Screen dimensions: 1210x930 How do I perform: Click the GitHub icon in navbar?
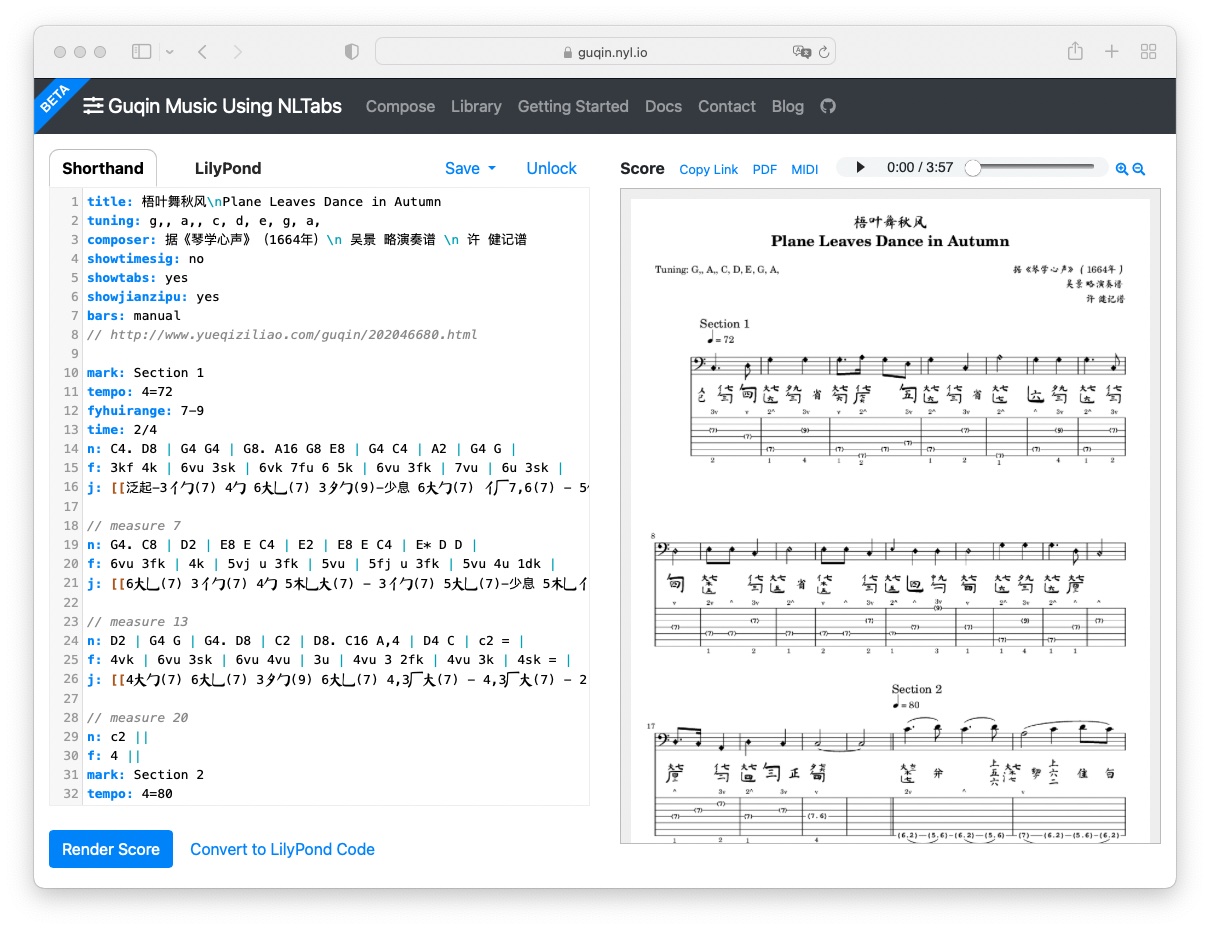point(828,106)
